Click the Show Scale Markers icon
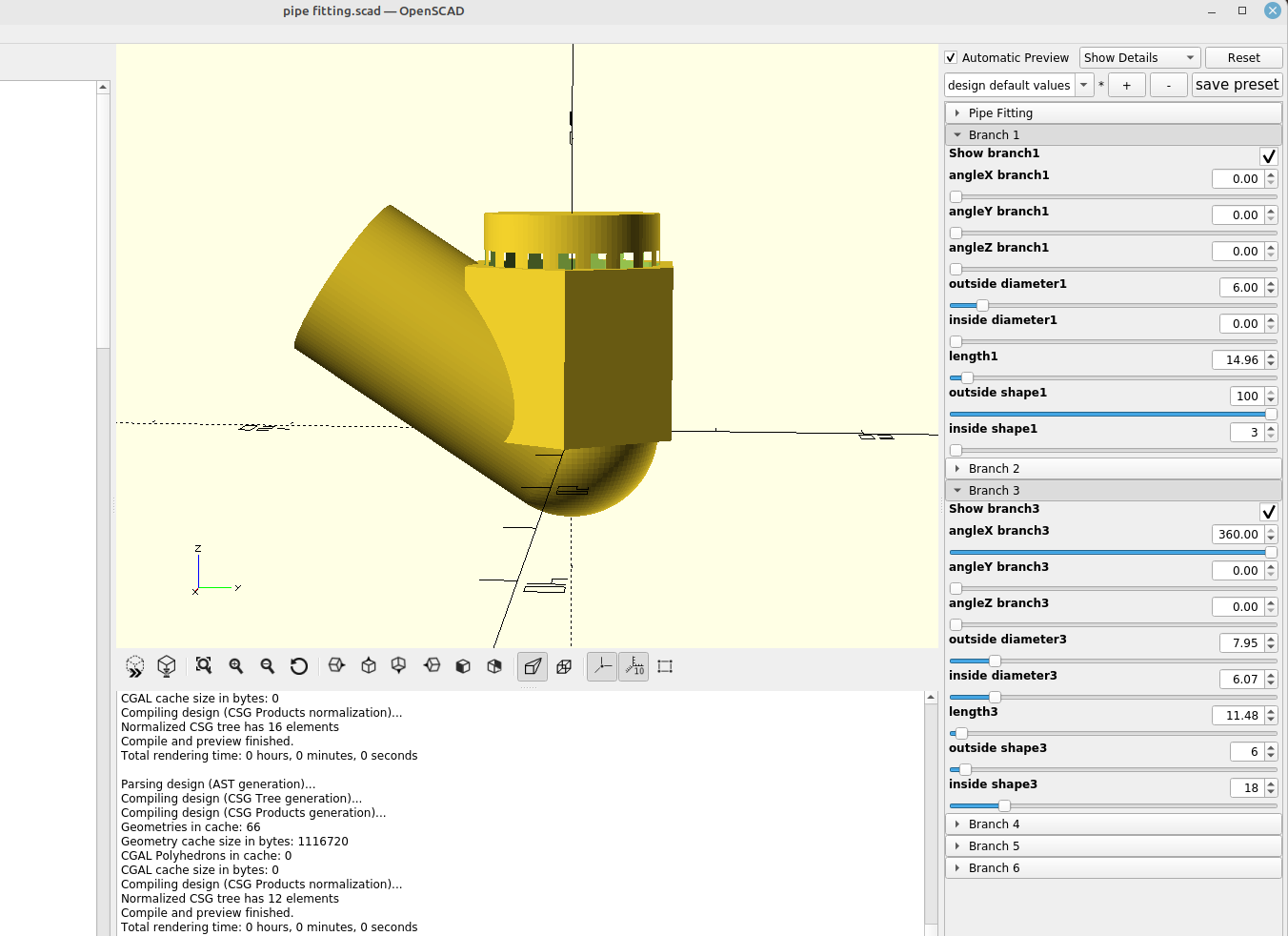This screenshot has width=1288, height=936. pos(634,666)
